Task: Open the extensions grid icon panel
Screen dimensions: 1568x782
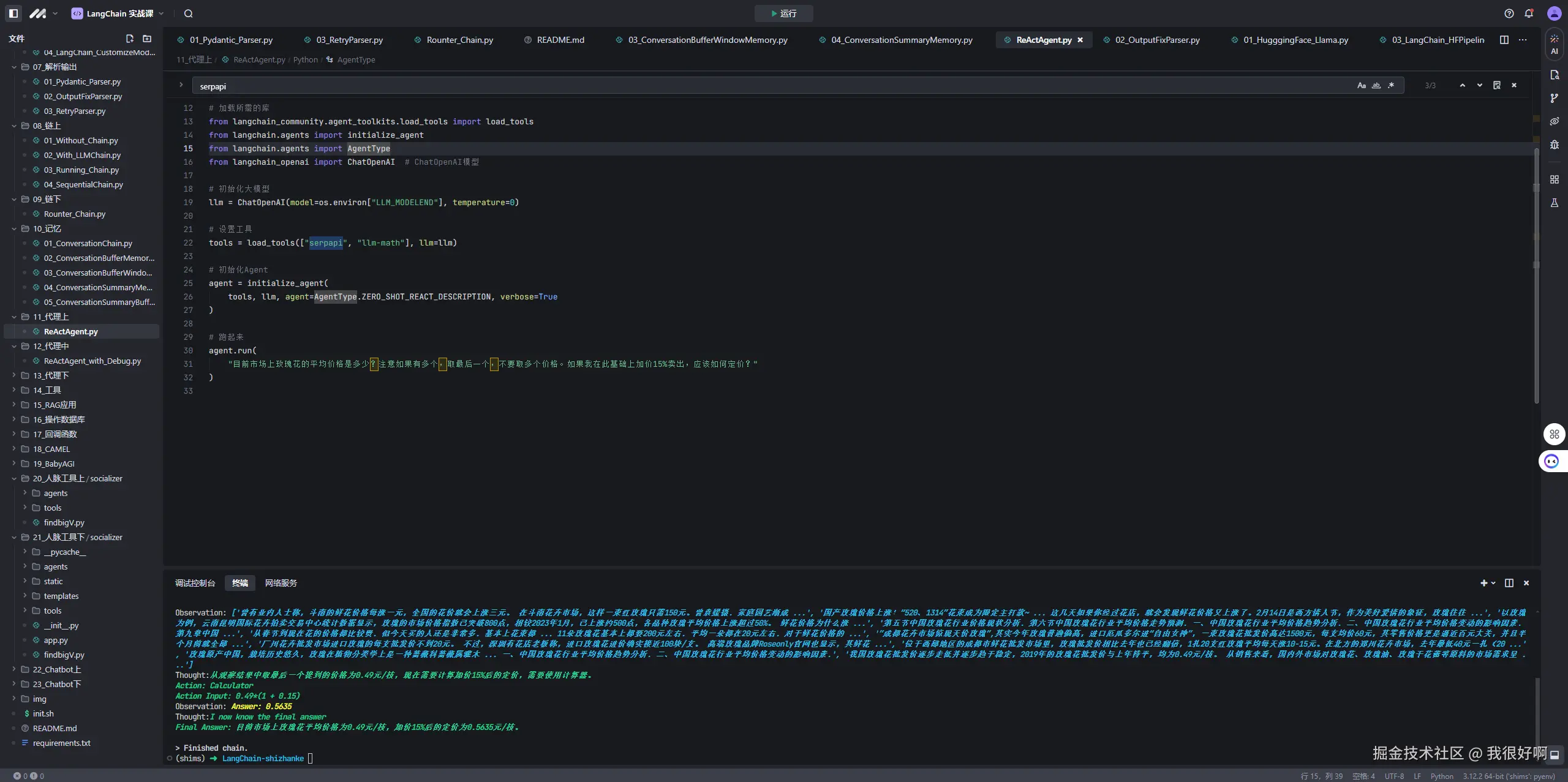Action: [x=1554, y=179]
